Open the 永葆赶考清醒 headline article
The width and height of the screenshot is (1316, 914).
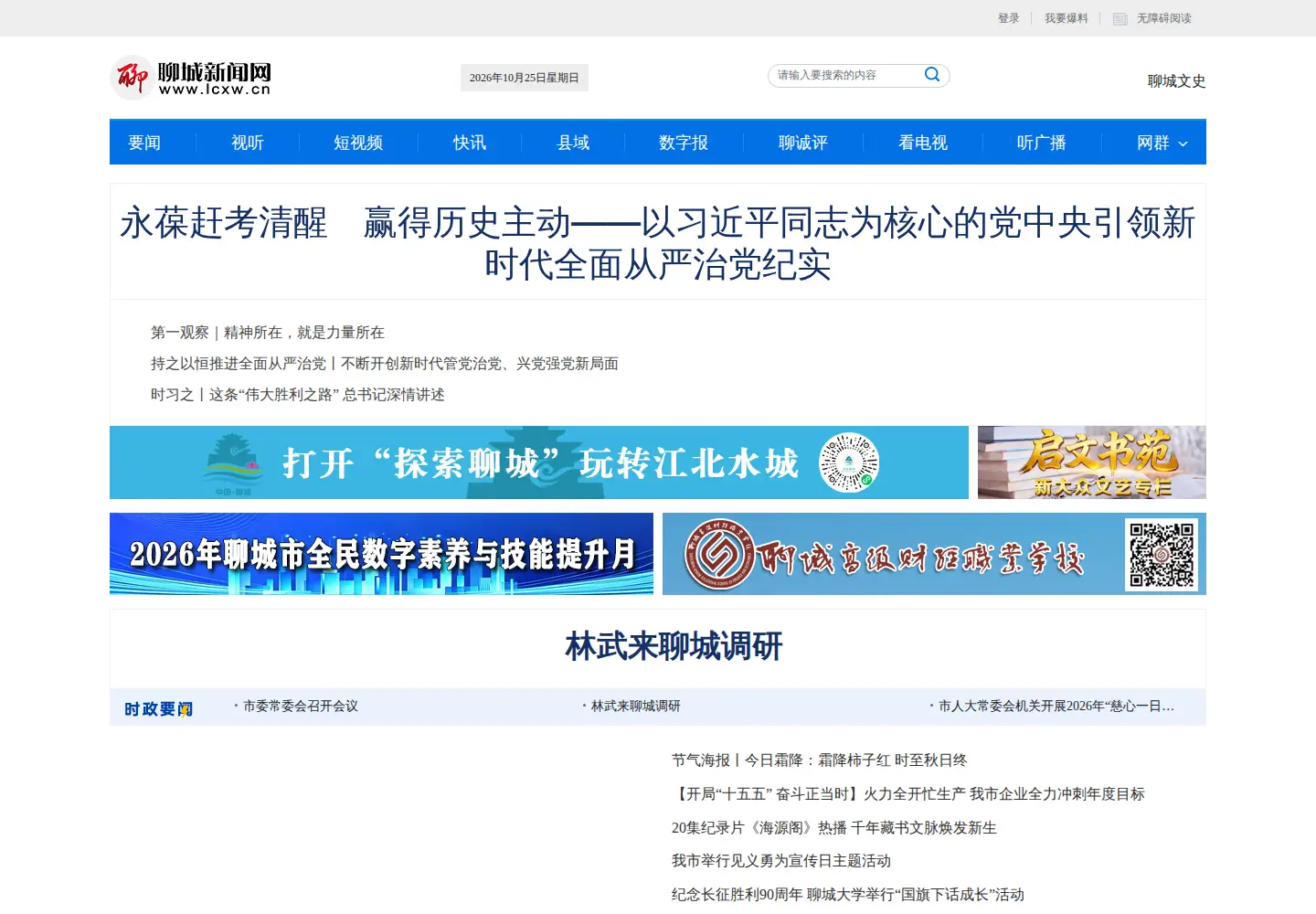point(658,243)
